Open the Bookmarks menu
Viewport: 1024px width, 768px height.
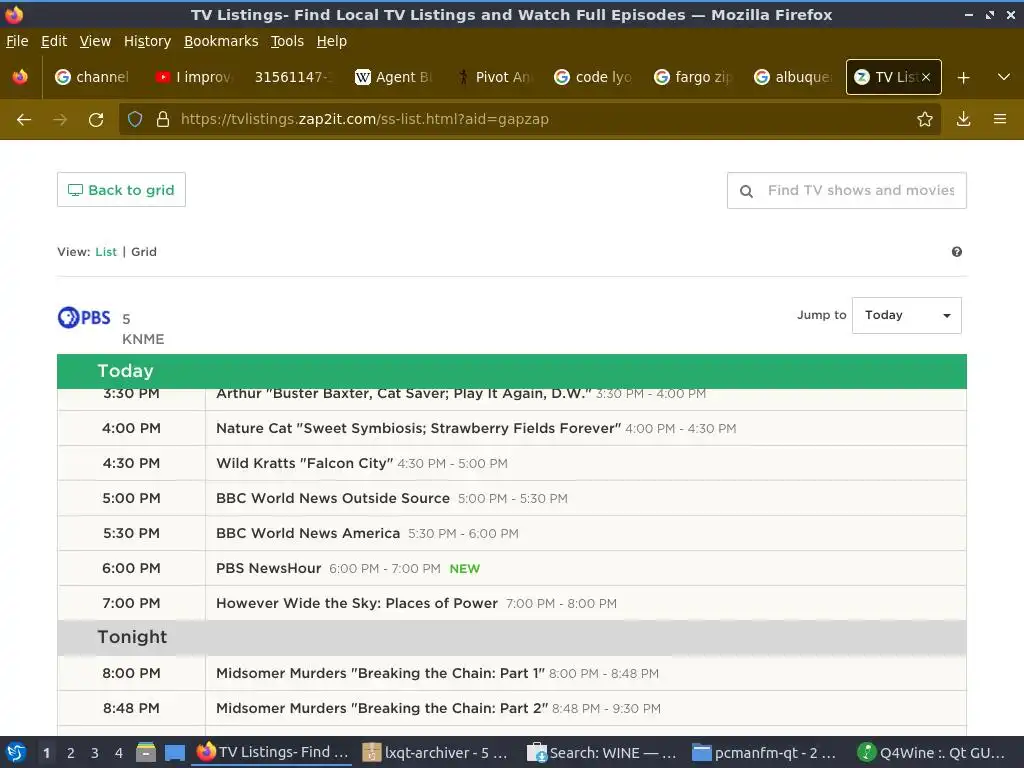tap(221, 41)
